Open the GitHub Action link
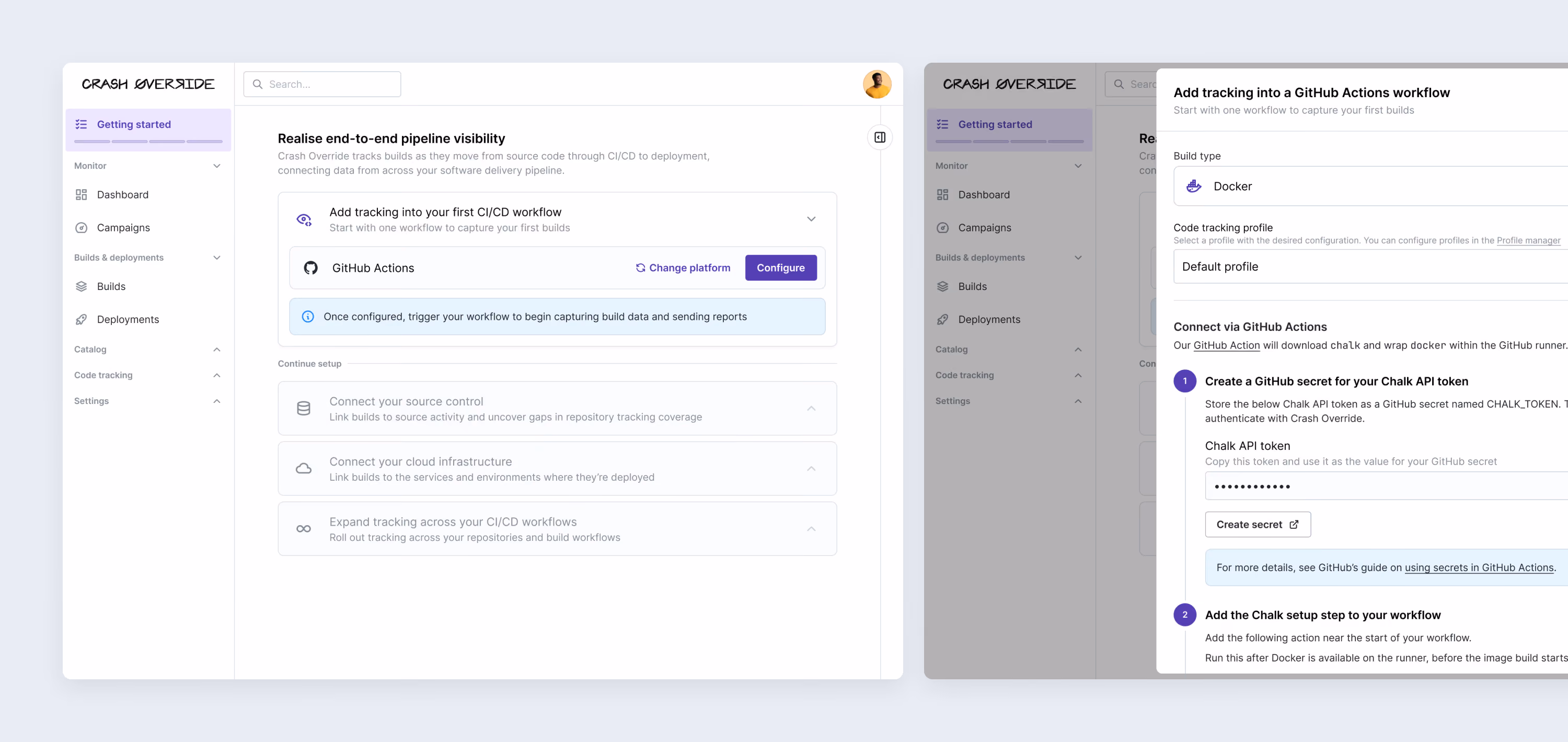 click(1227, 345)
